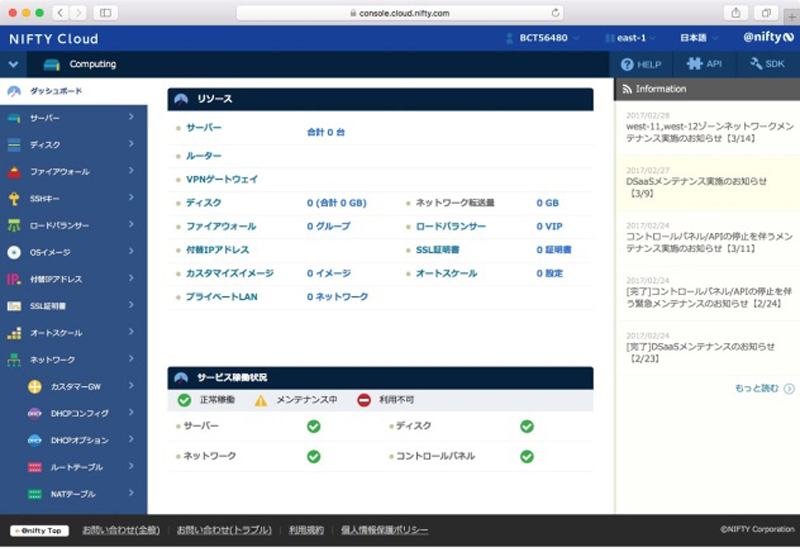Open the プライベートLAN resource link
Image resolution: width=800 pixels, height=552 pixels.
(x=221, y=297)
